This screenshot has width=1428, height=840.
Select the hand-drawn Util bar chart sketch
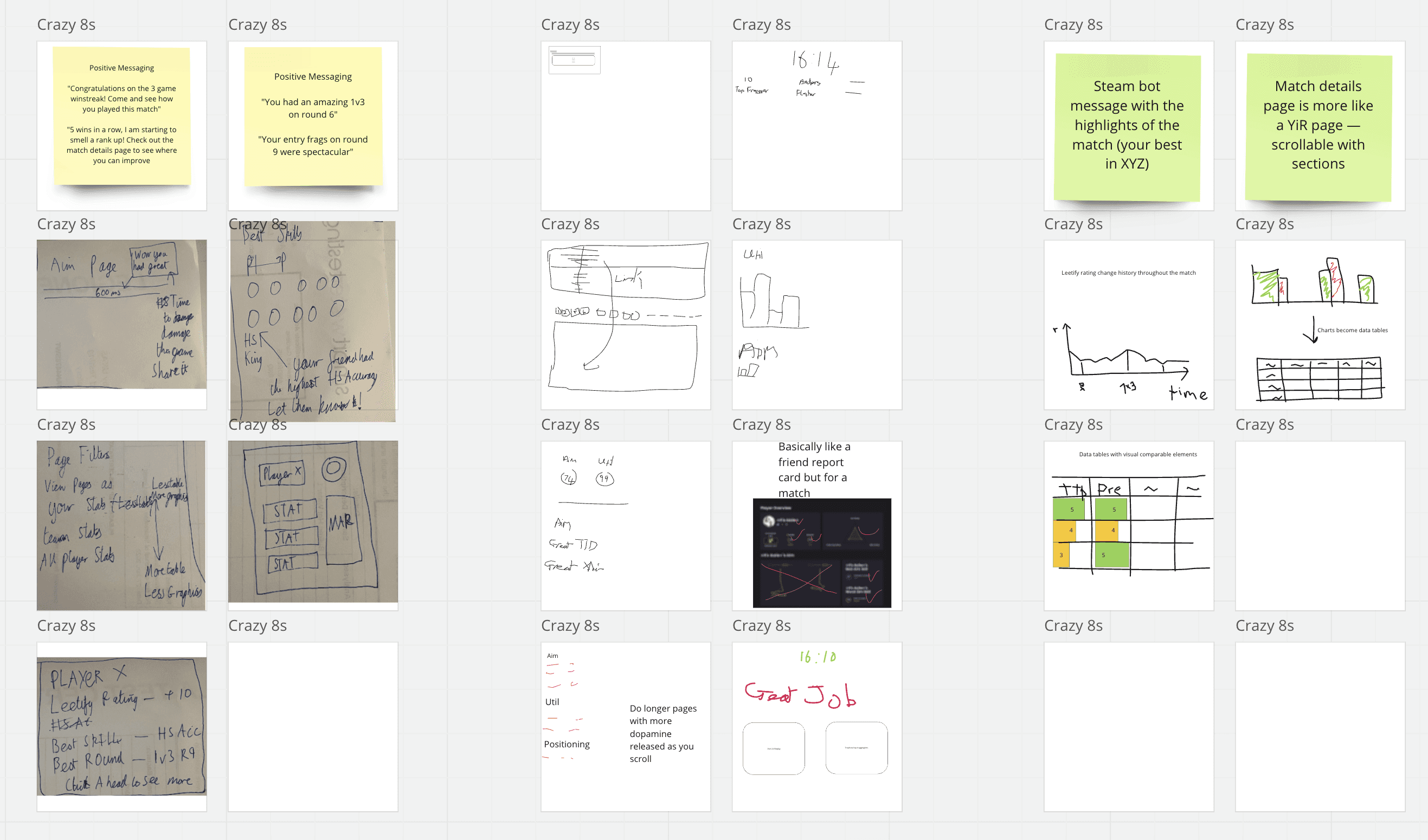[x=774, y=301]
